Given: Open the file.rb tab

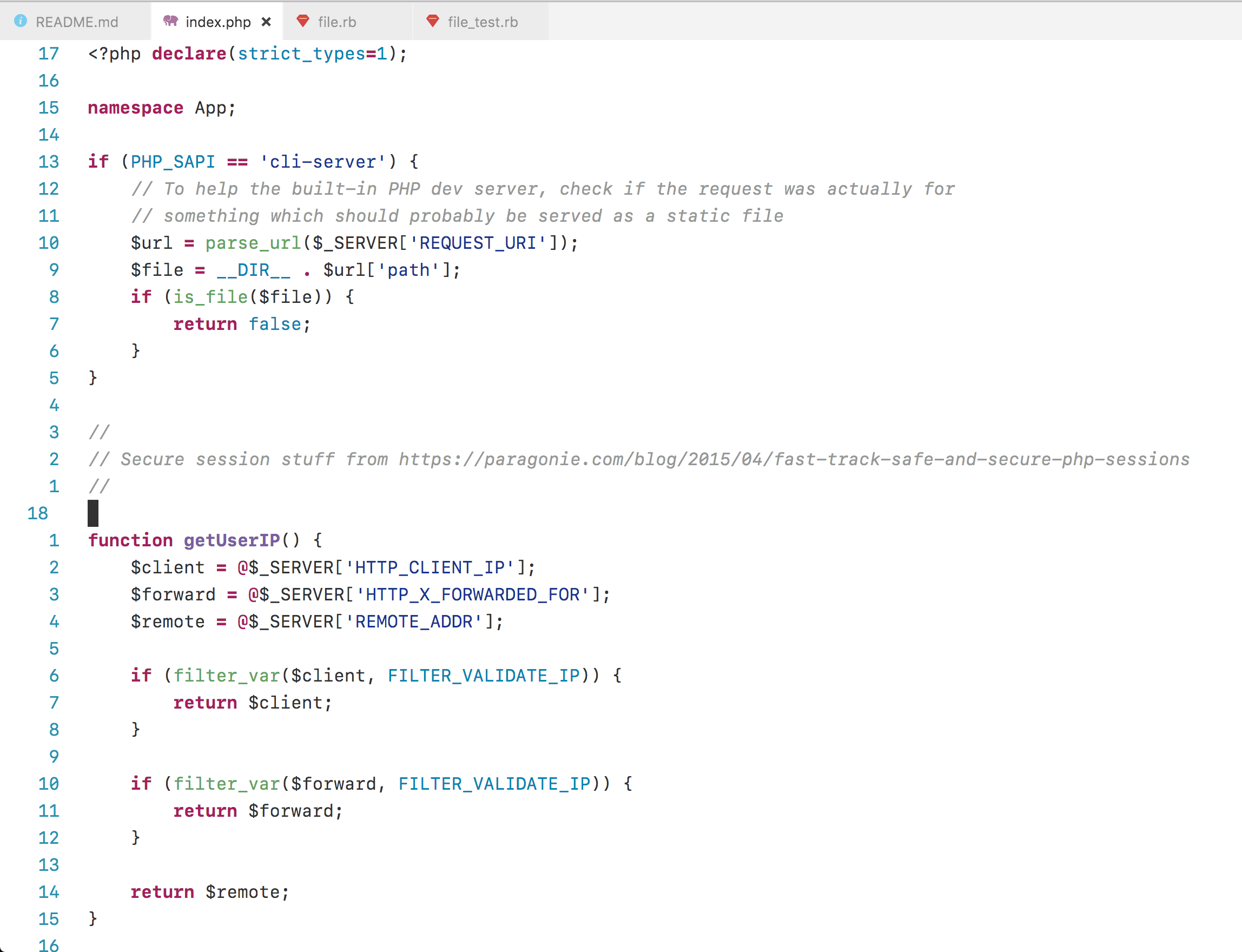Looking at the screenshot, I should click(336, 22).
